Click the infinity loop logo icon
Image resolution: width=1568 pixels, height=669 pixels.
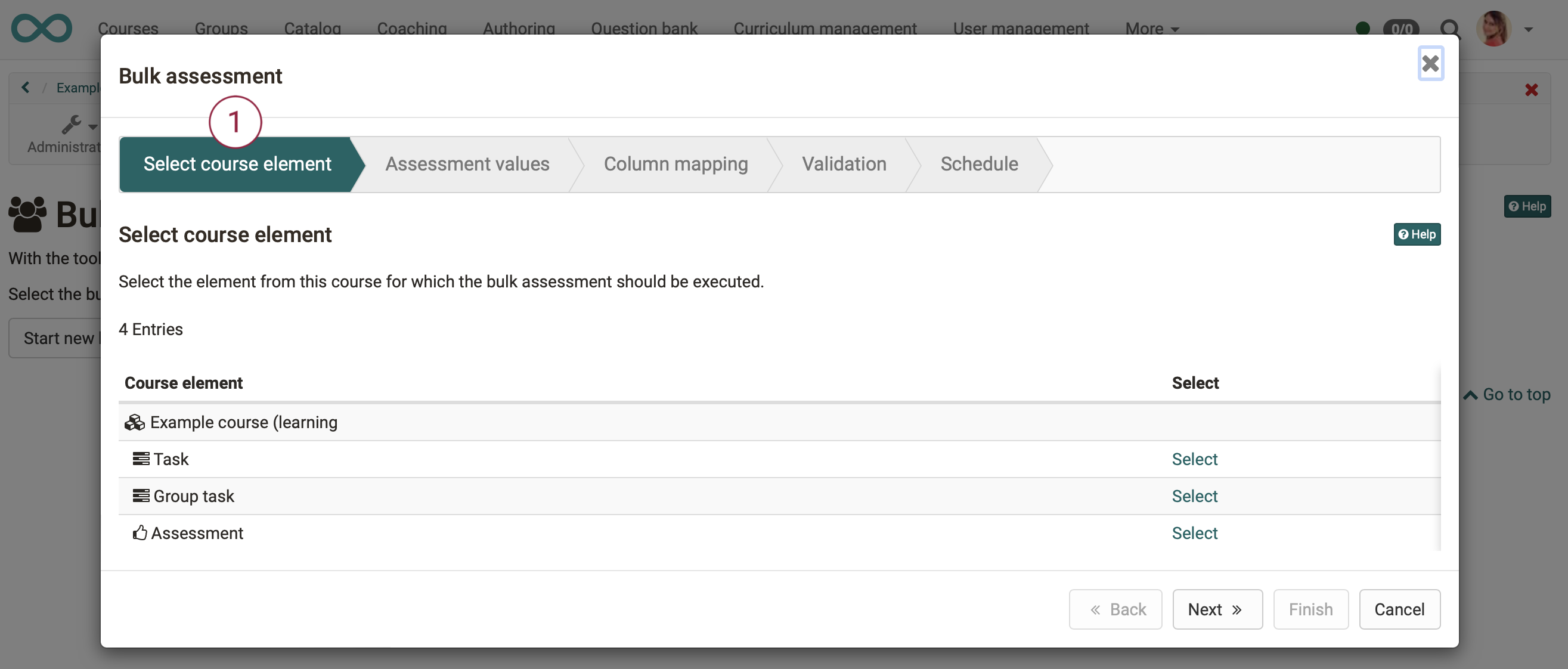pos(41,27)
